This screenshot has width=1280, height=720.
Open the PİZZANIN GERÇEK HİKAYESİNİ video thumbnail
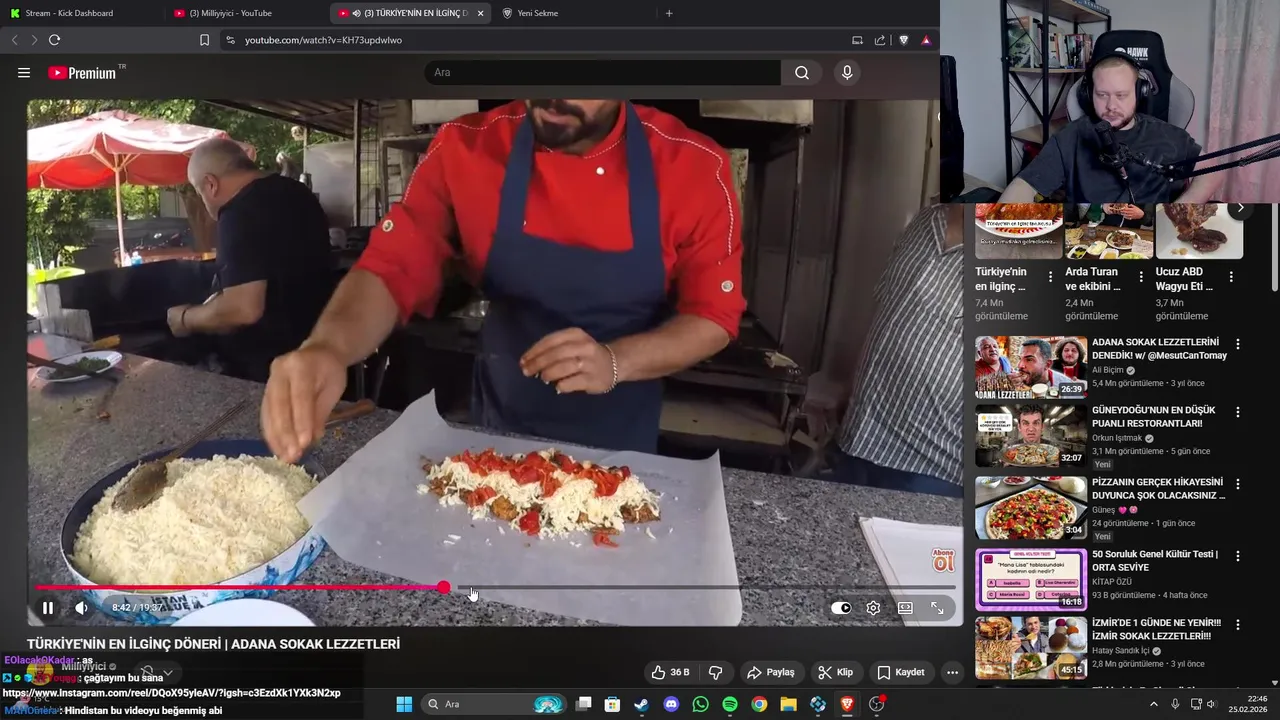[x=1030, y=508]
